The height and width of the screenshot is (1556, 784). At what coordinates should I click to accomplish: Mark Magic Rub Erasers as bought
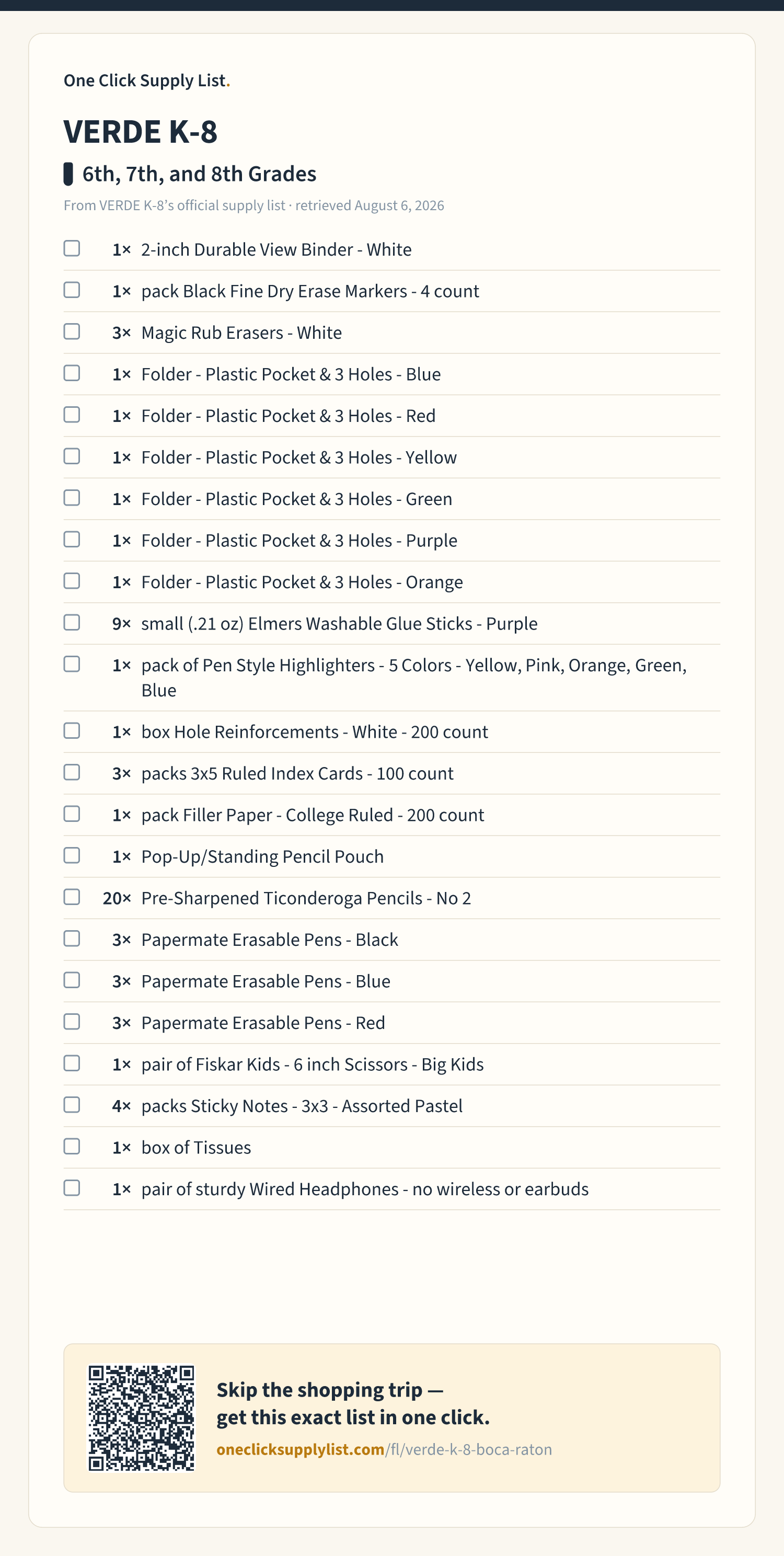click(72, 331)
